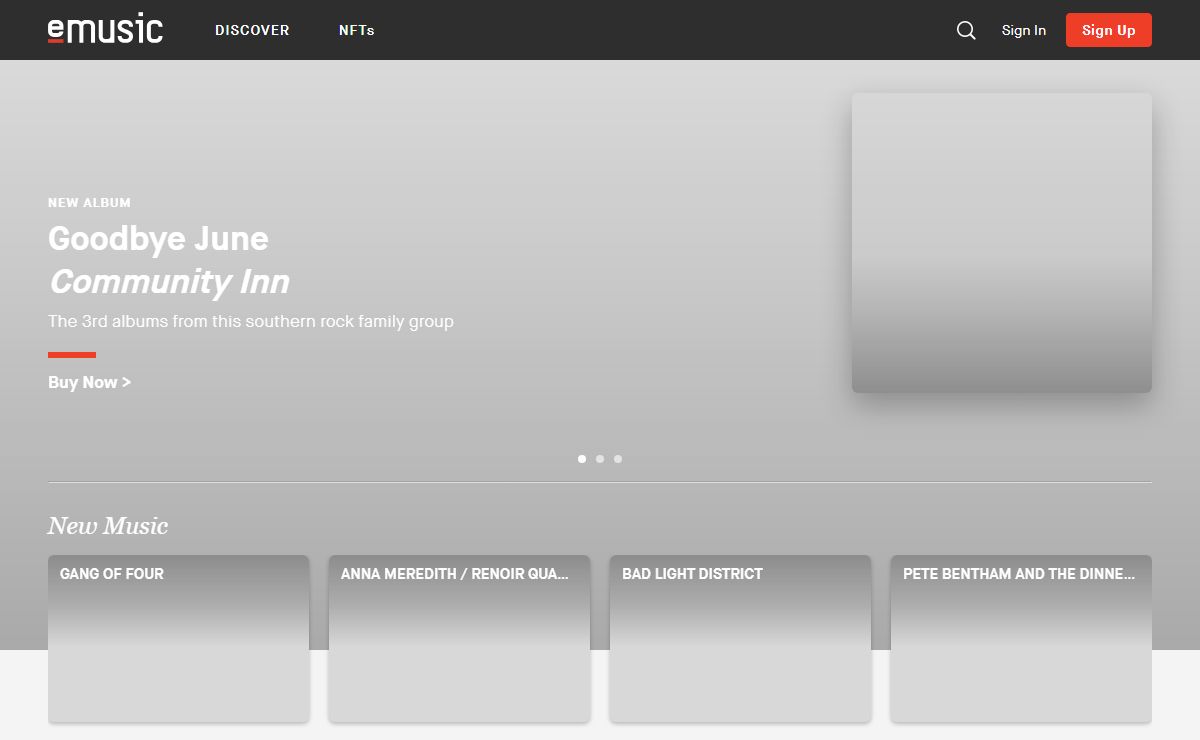Click the red Sign Up button
The image size is (1200, 740).
click(1109, 30)
